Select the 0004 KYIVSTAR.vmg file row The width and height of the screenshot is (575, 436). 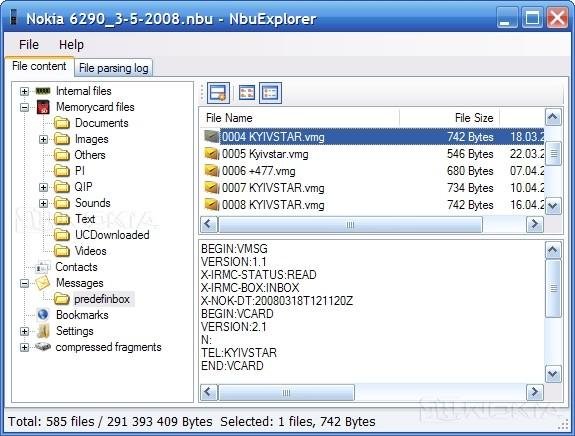tap(373, 137)
